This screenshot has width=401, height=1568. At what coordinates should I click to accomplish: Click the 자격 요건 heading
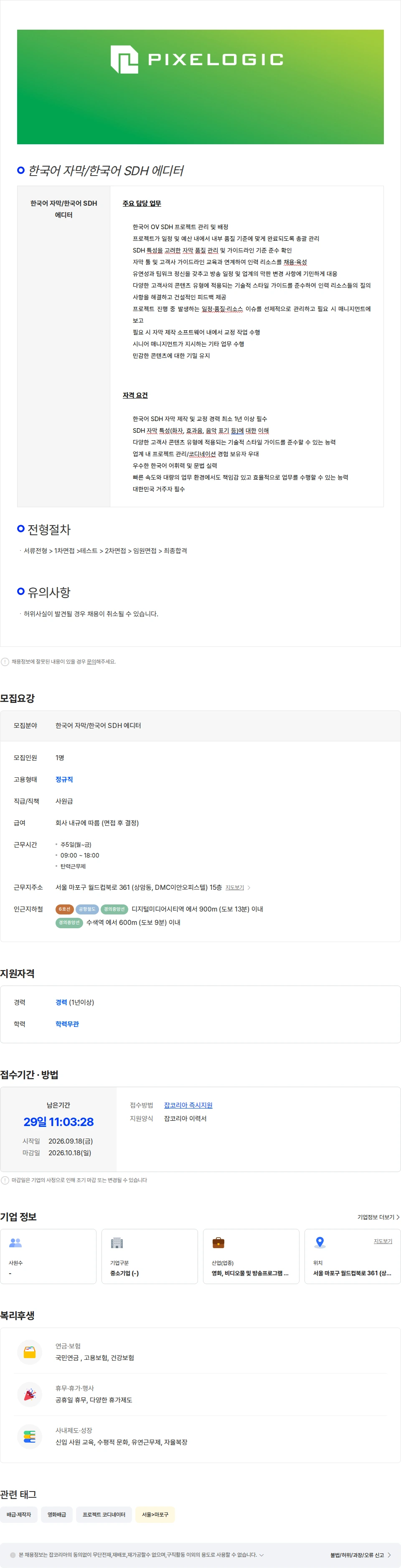pyautogui.click(x=135, y=396)
